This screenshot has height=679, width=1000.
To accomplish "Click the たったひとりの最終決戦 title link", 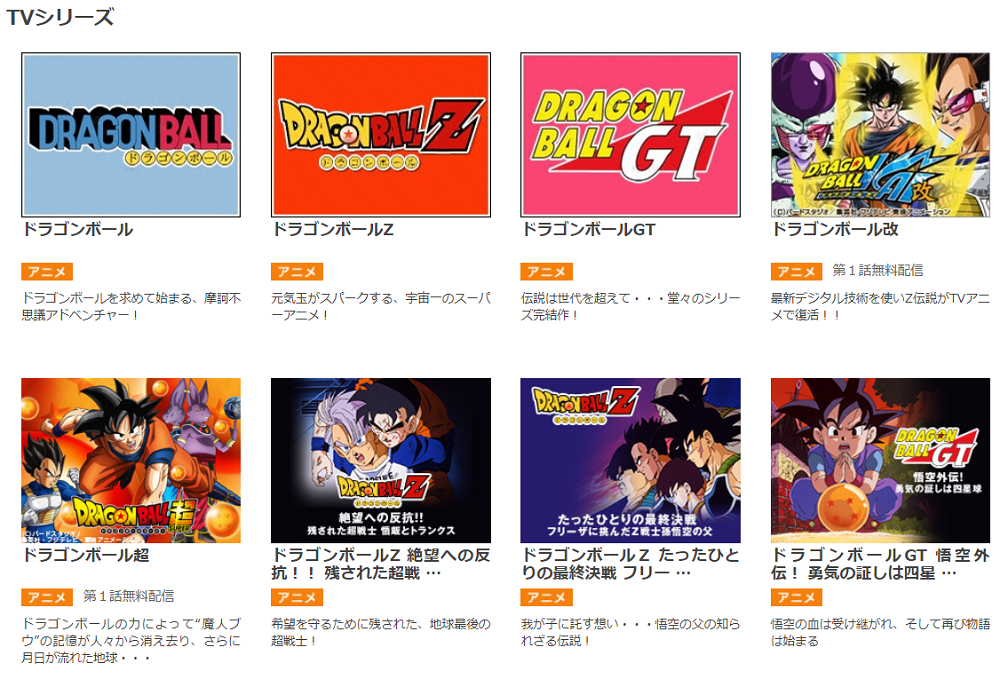I will 630,564.
